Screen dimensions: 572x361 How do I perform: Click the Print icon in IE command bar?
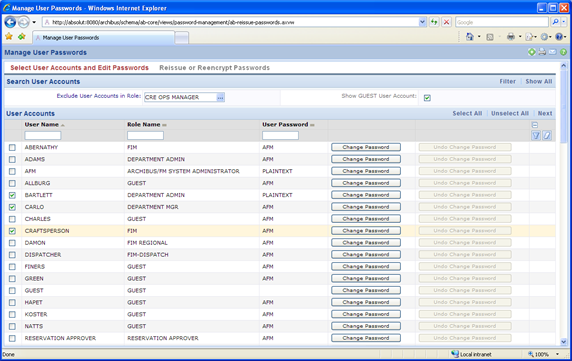click(x=511, y=37)
